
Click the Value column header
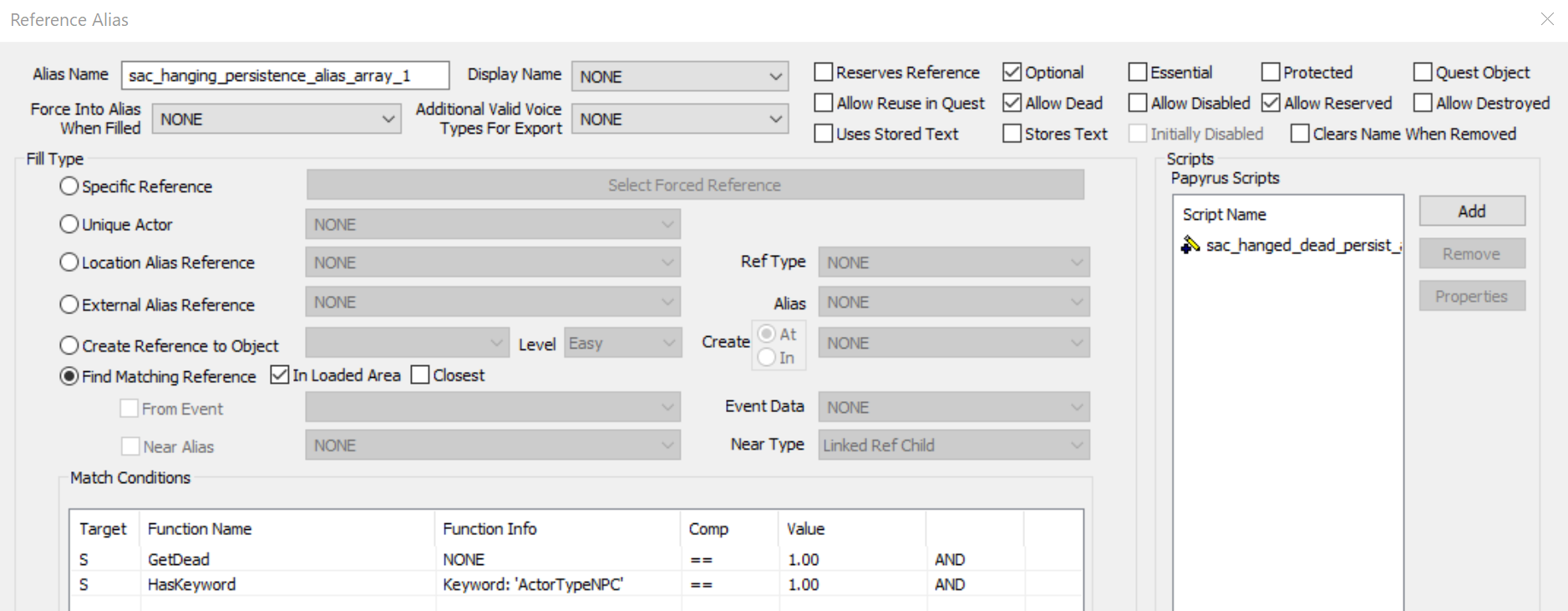(x=852, y=529)
